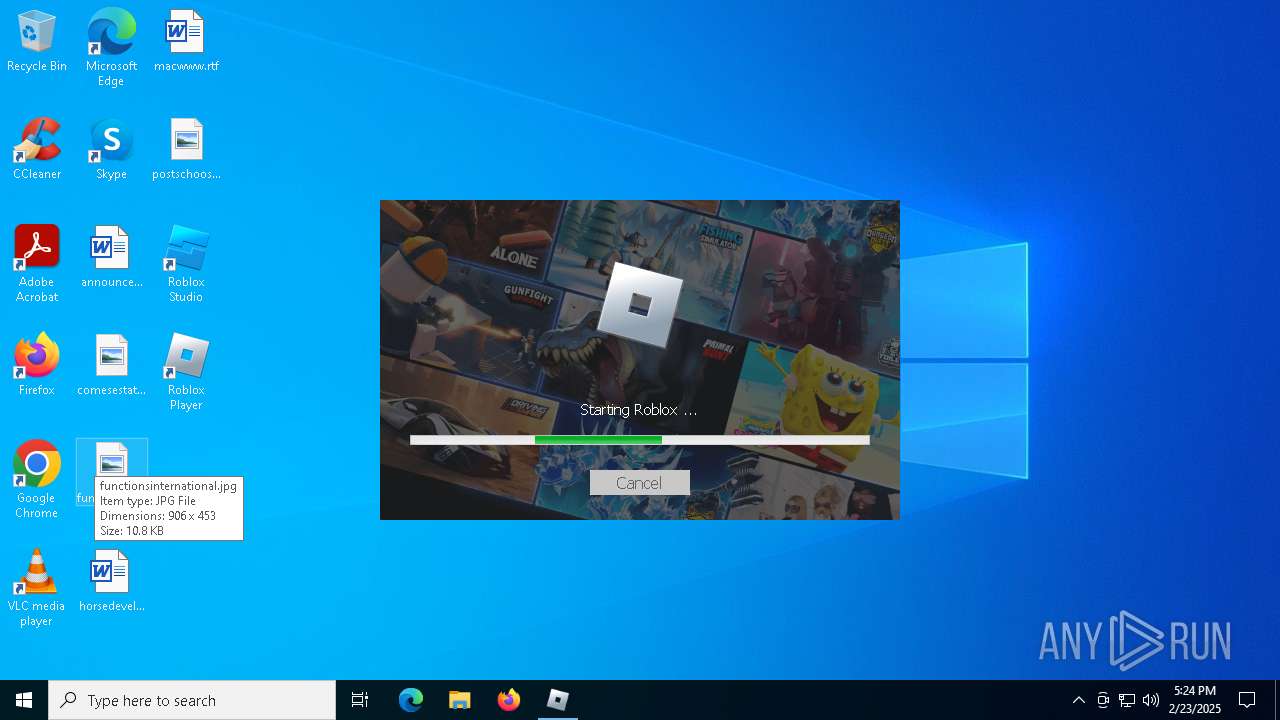
Task: Select the horsedevel Word document
Action: [111, 582]
